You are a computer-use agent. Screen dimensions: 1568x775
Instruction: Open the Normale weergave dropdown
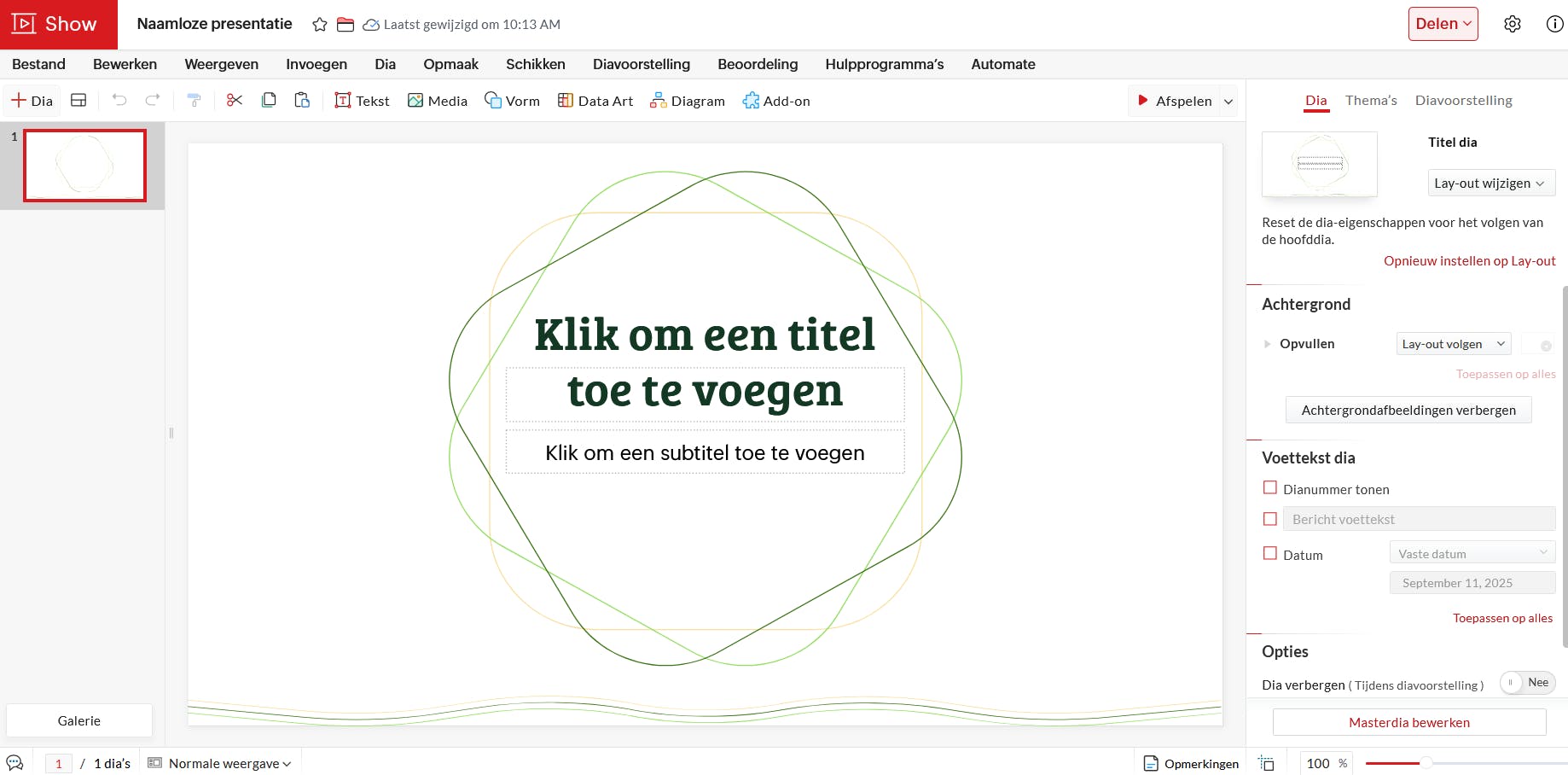(x=225, y=762)
